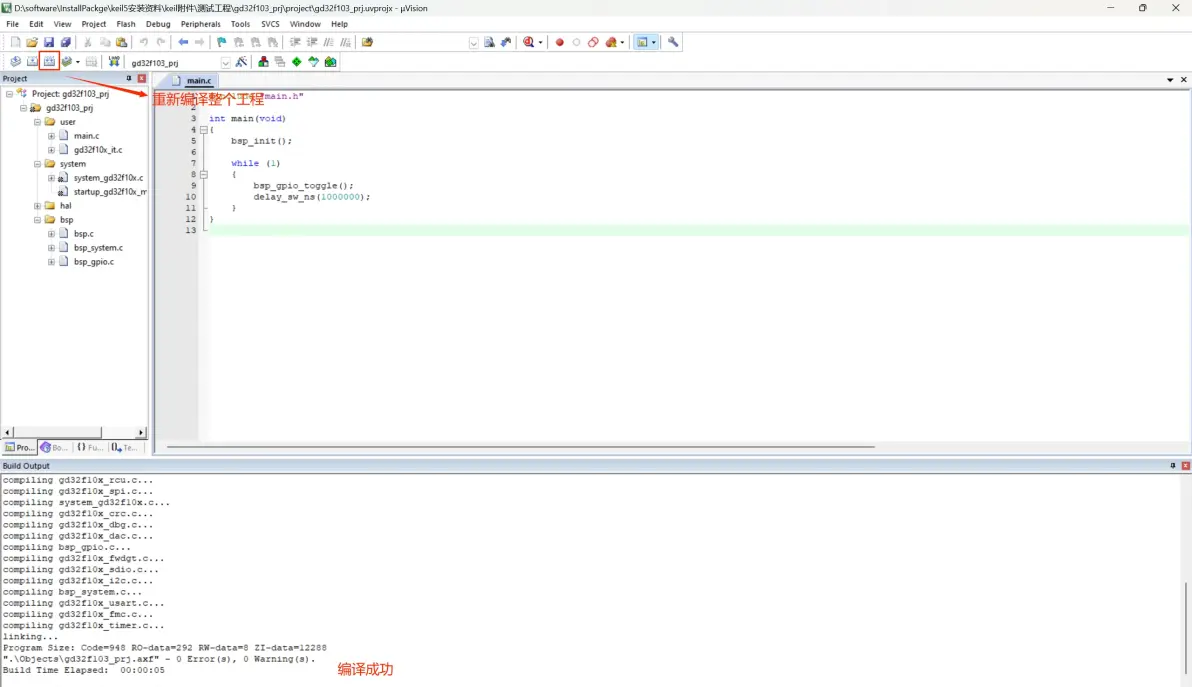
Task: Start the debug session icon
Action: pyautogui.click(x=529, y=42)
